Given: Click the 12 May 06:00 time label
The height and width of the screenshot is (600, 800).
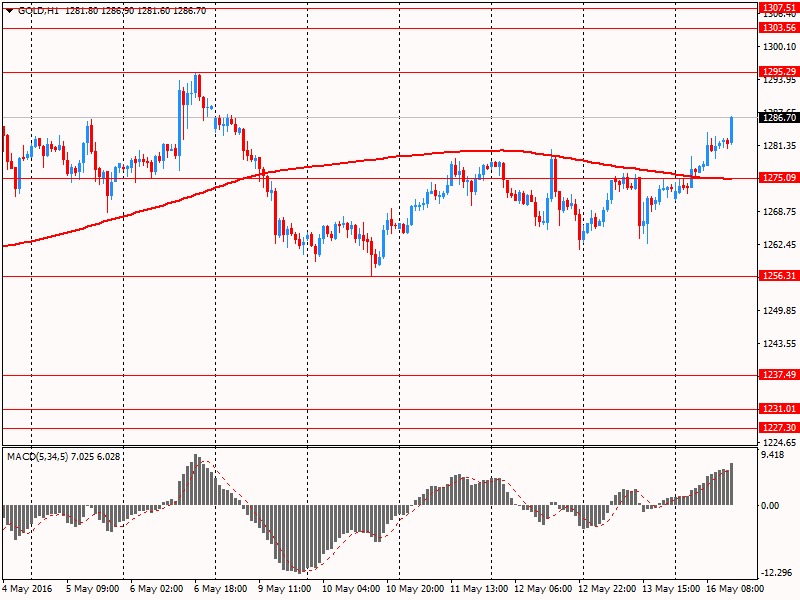Looking at the screenshot, I should pos(543,589).
